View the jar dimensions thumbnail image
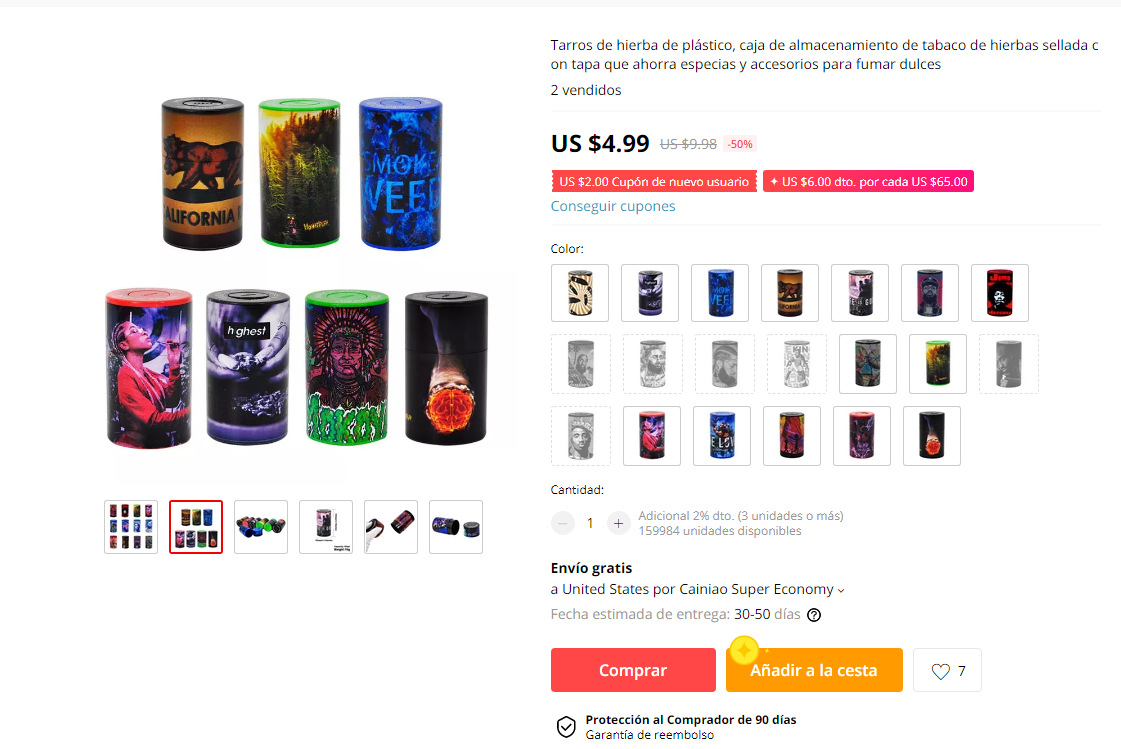 click(326, 527)
